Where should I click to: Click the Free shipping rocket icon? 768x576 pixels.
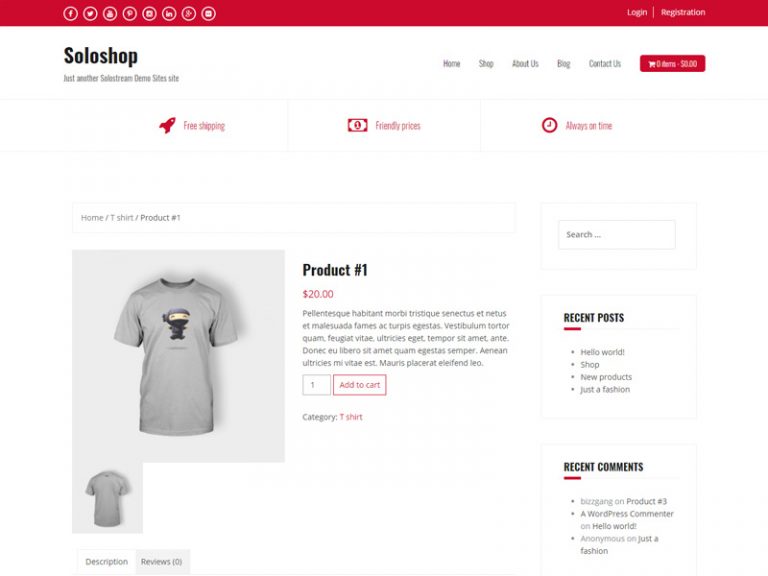pos(167,125)
